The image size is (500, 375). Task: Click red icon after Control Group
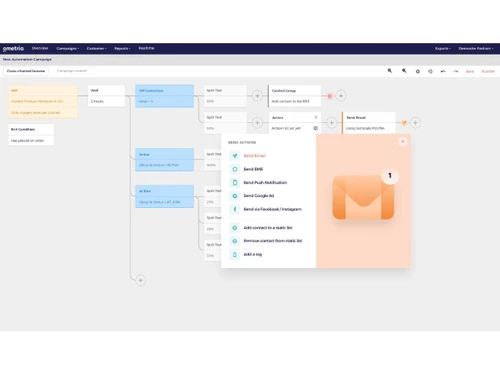click(x=330, y=96)
